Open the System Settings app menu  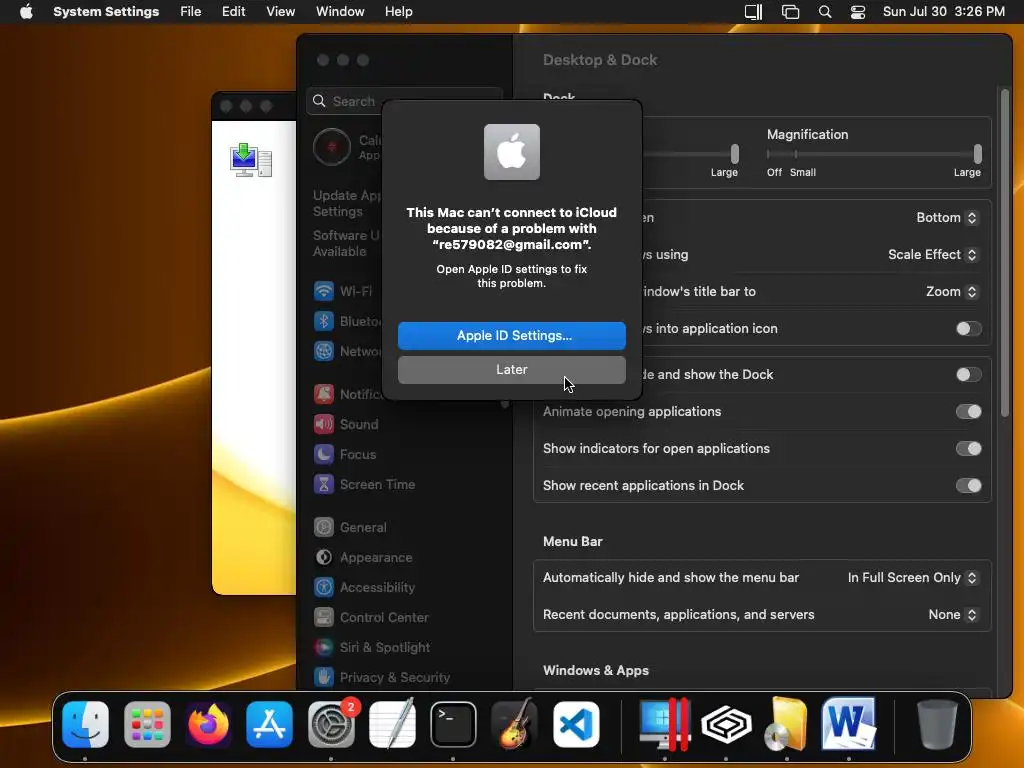(x=106, y=12)
